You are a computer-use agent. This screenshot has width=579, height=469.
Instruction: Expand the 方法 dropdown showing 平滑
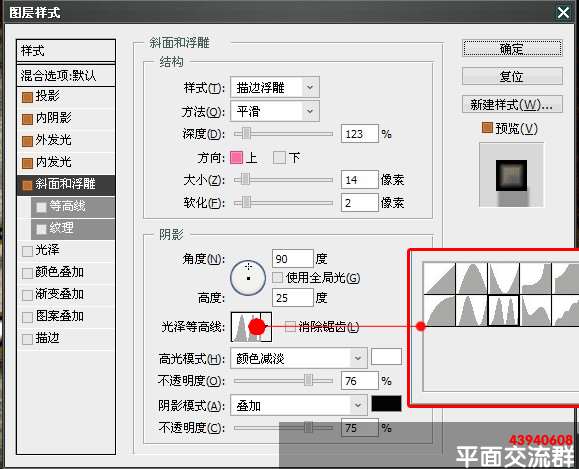pos(275,111)
